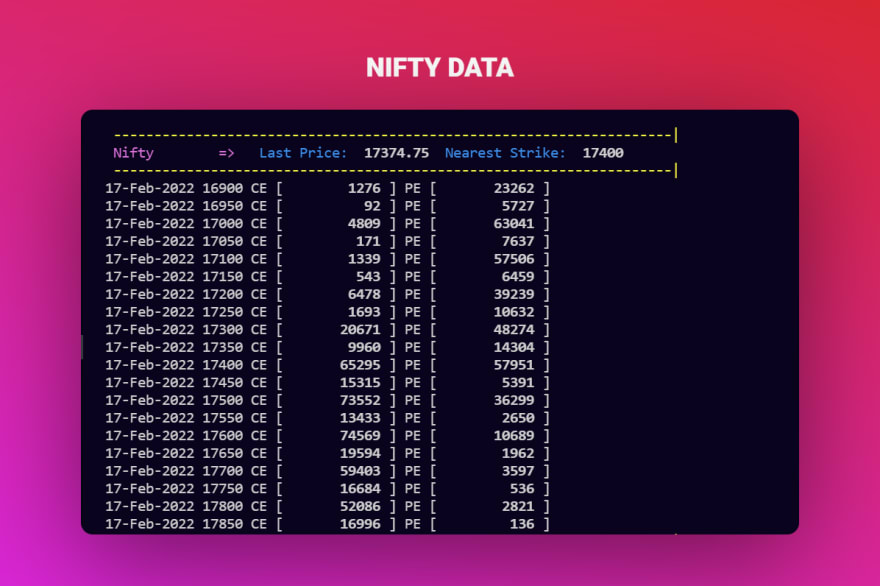Select PE value 10689
Screen dimensions: 880x586
[x=514, y=436]
